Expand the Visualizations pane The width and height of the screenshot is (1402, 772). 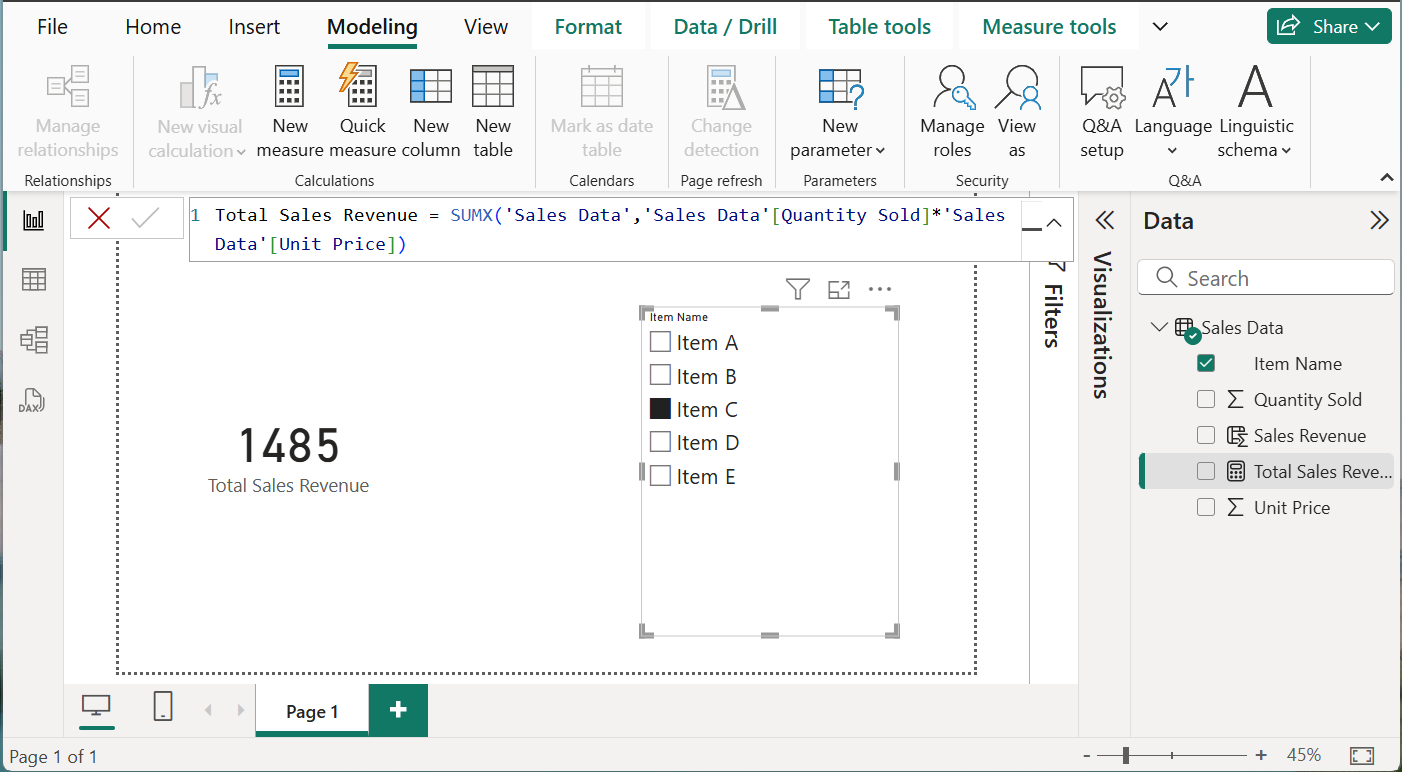point(1104,221)
